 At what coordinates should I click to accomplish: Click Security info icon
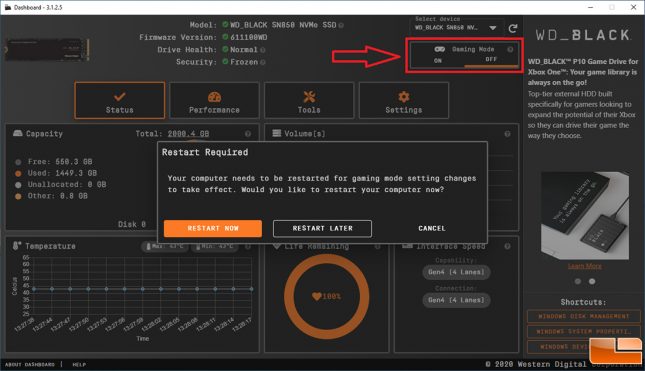pos(262,62)
